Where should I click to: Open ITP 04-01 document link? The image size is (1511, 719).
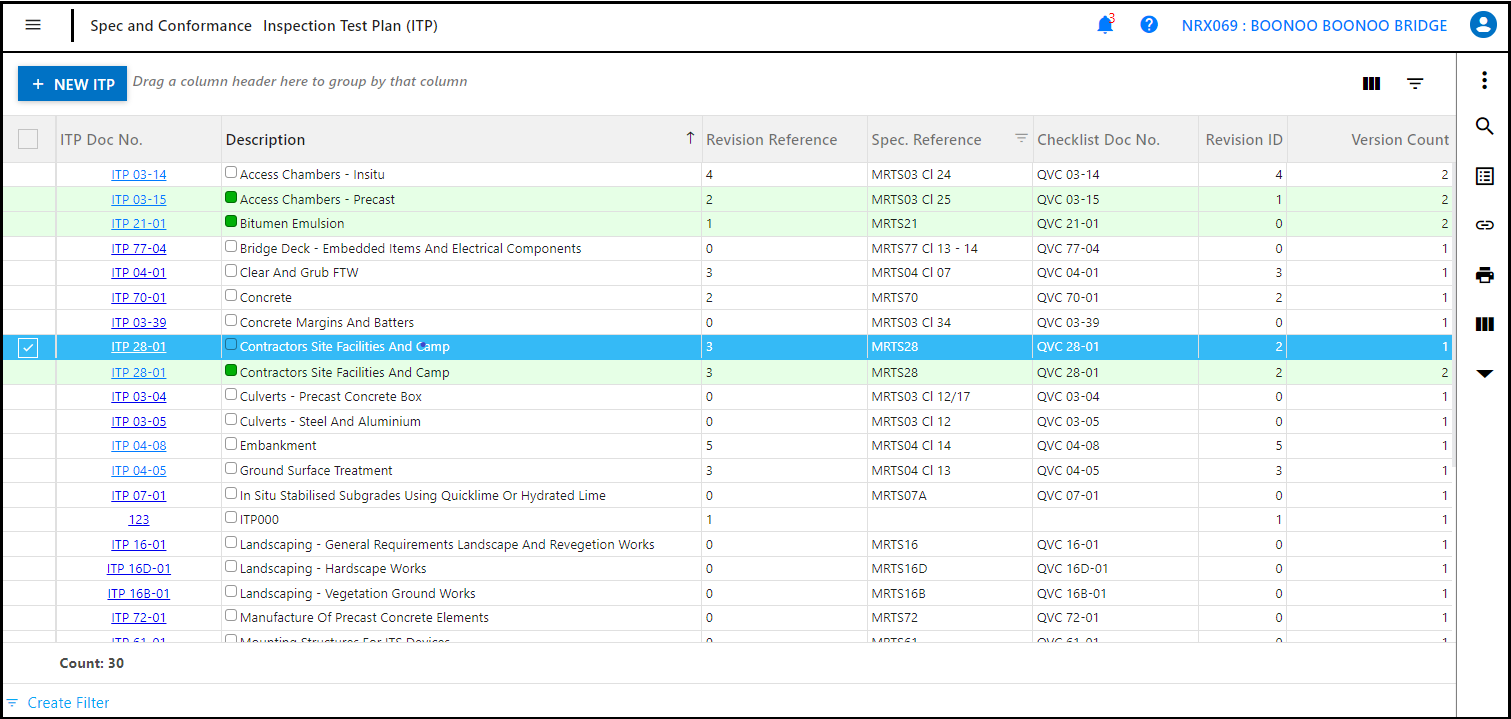click(139, 272)
